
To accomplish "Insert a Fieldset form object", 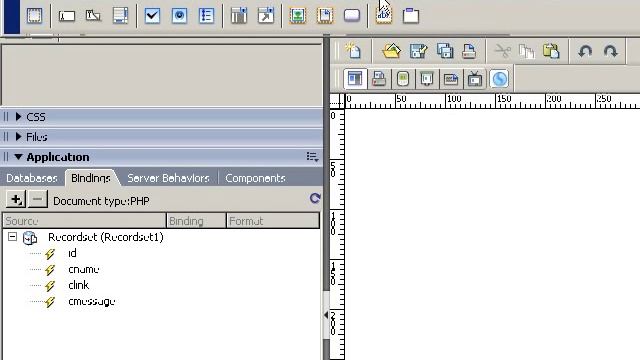I will [411, 16].
